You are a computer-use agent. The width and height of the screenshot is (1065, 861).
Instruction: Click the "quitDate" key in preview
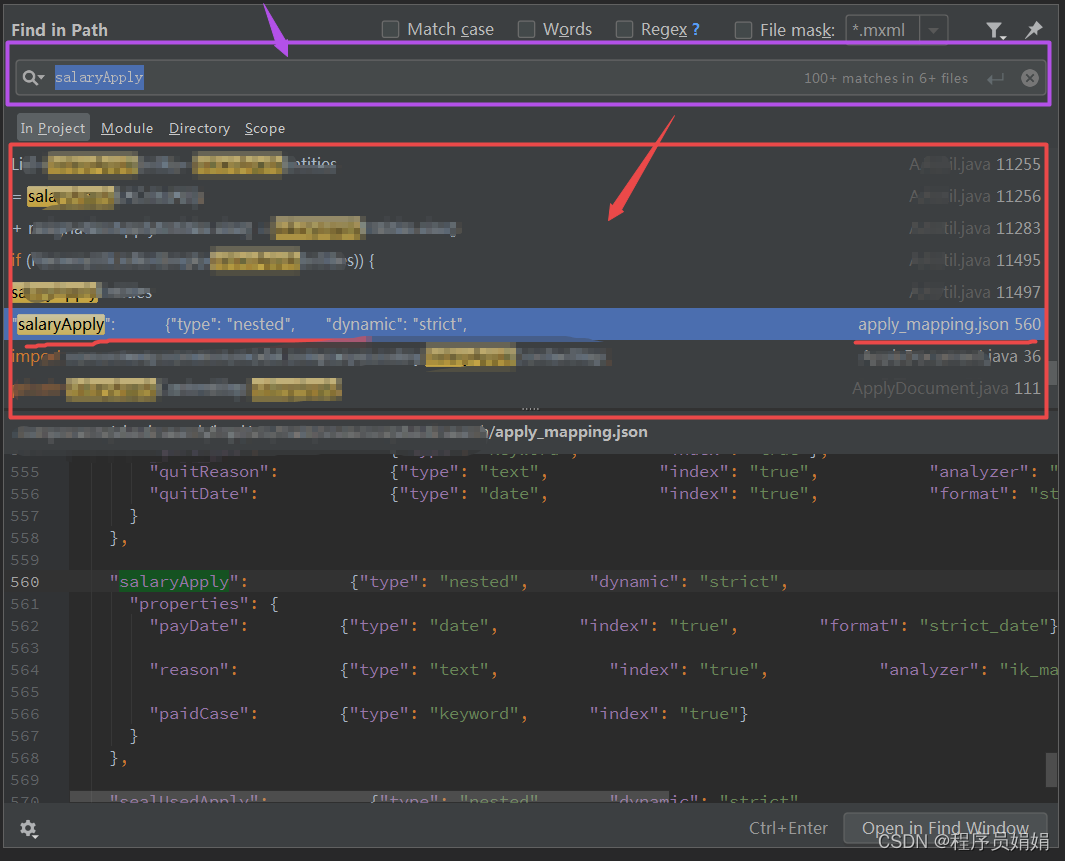[199, 494]
